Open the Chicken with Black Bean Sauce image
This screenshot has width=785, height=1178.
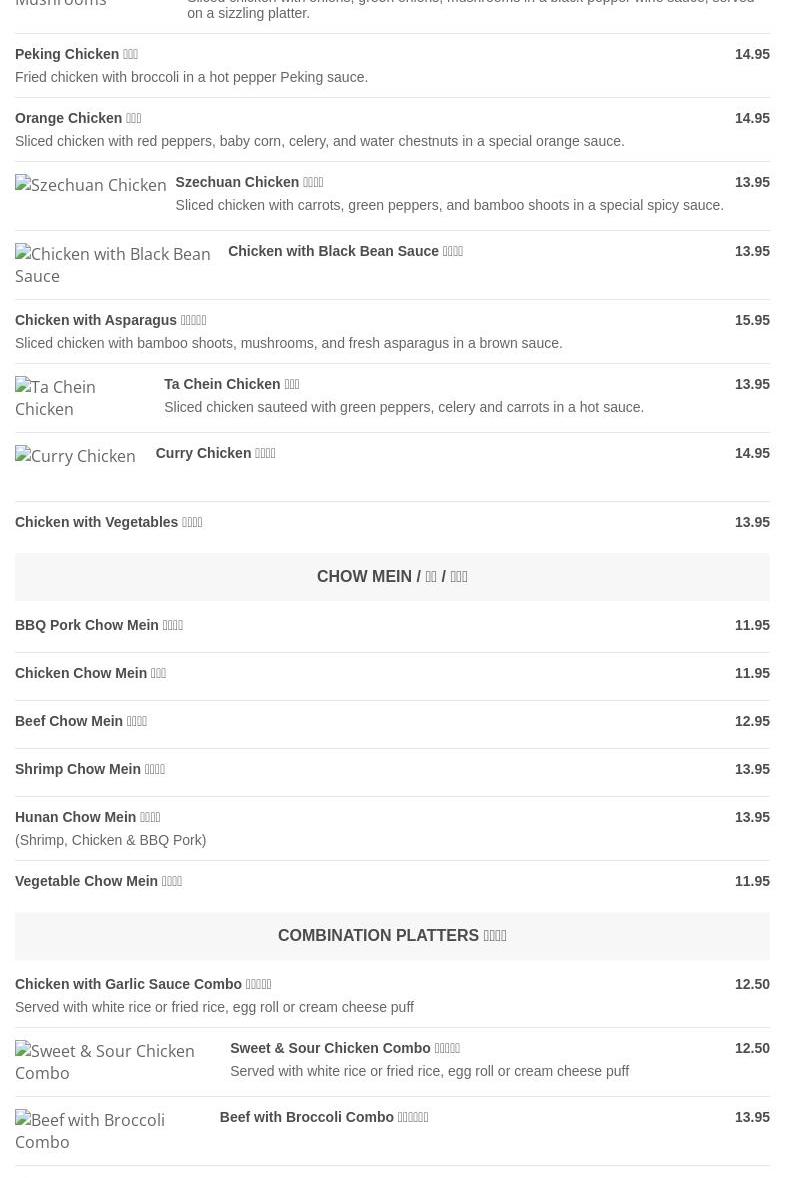[112, 265]
